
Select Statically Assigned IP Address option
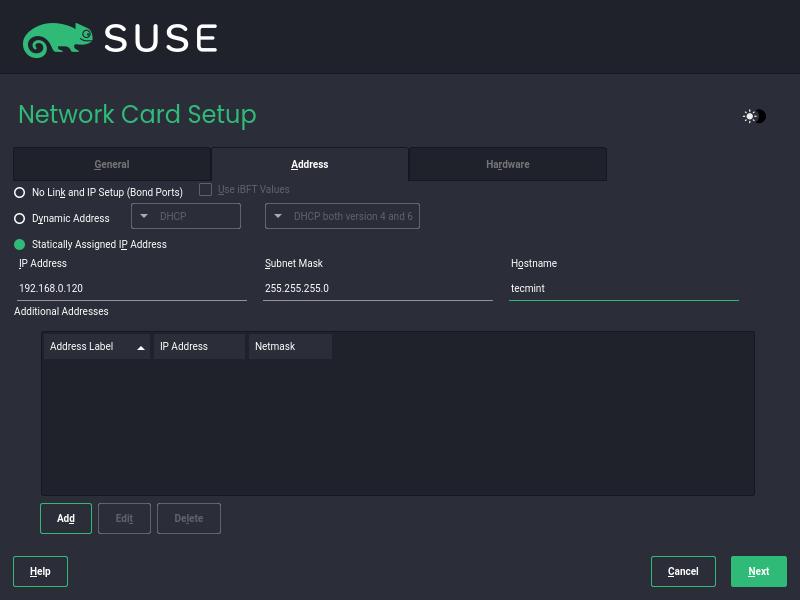coord(19,244)
